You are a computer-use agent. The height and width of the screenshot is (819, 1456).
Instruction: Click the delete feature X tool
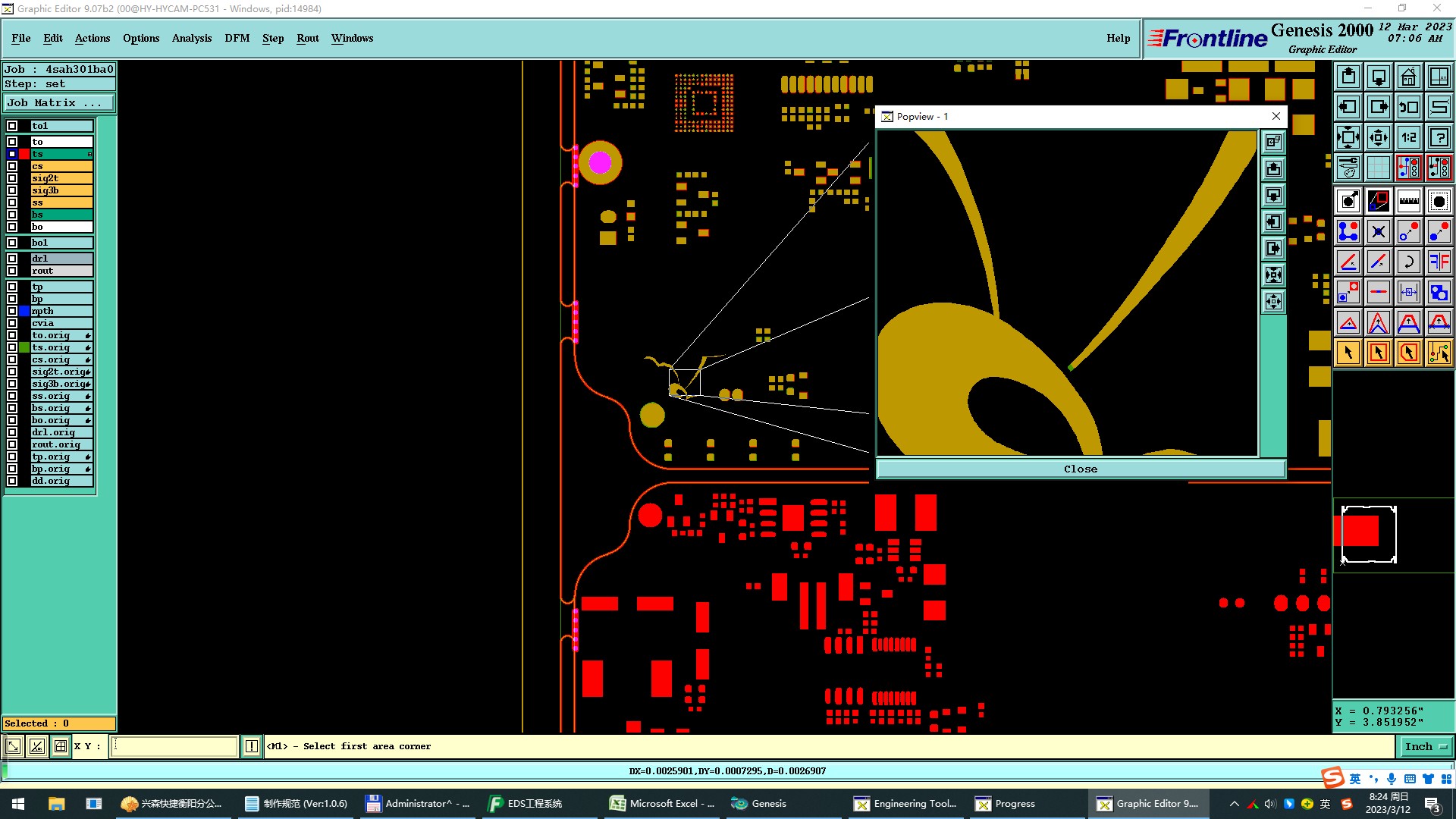point(1378,231)
